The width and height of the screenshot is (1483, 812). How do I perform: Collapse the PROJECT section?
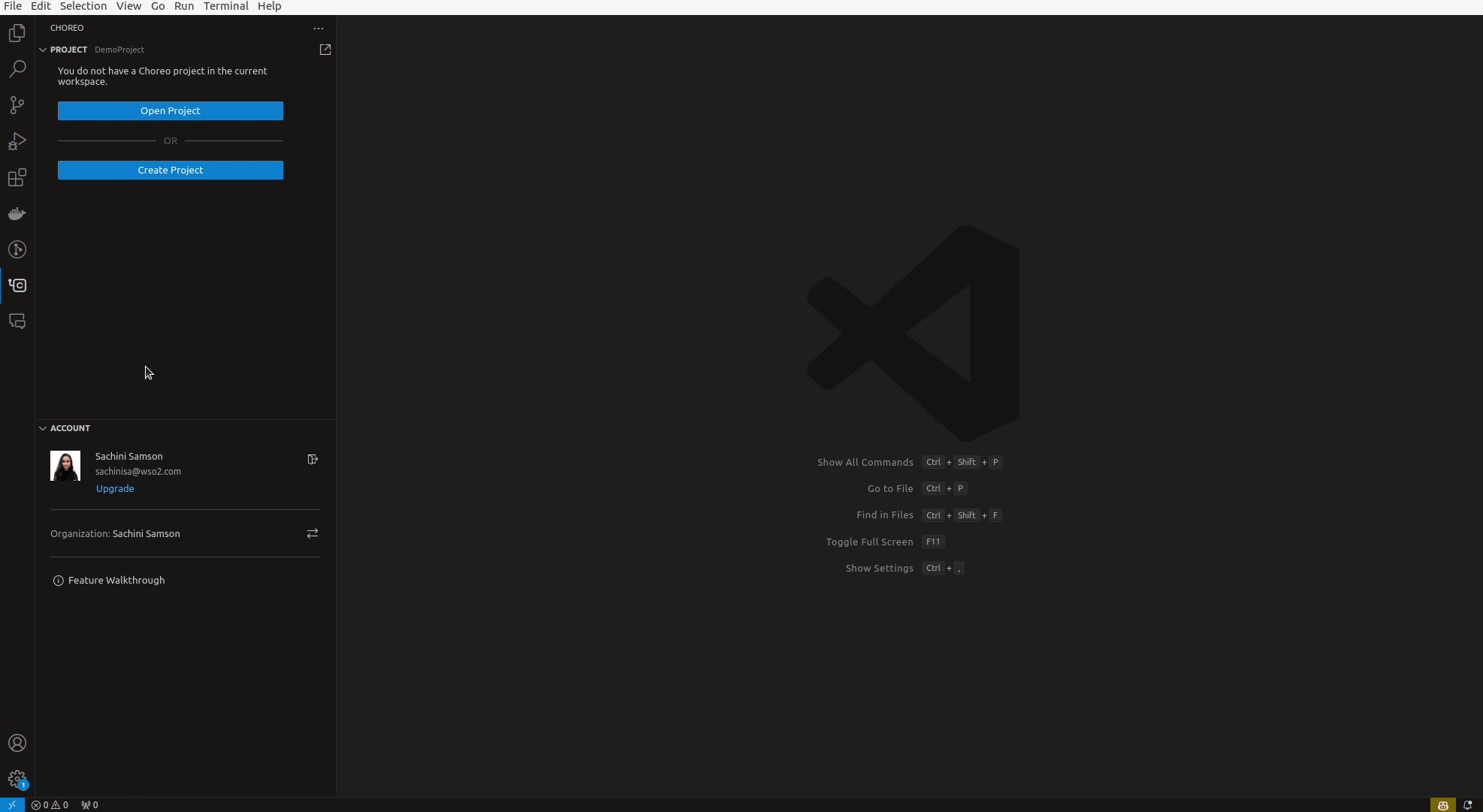43,50
